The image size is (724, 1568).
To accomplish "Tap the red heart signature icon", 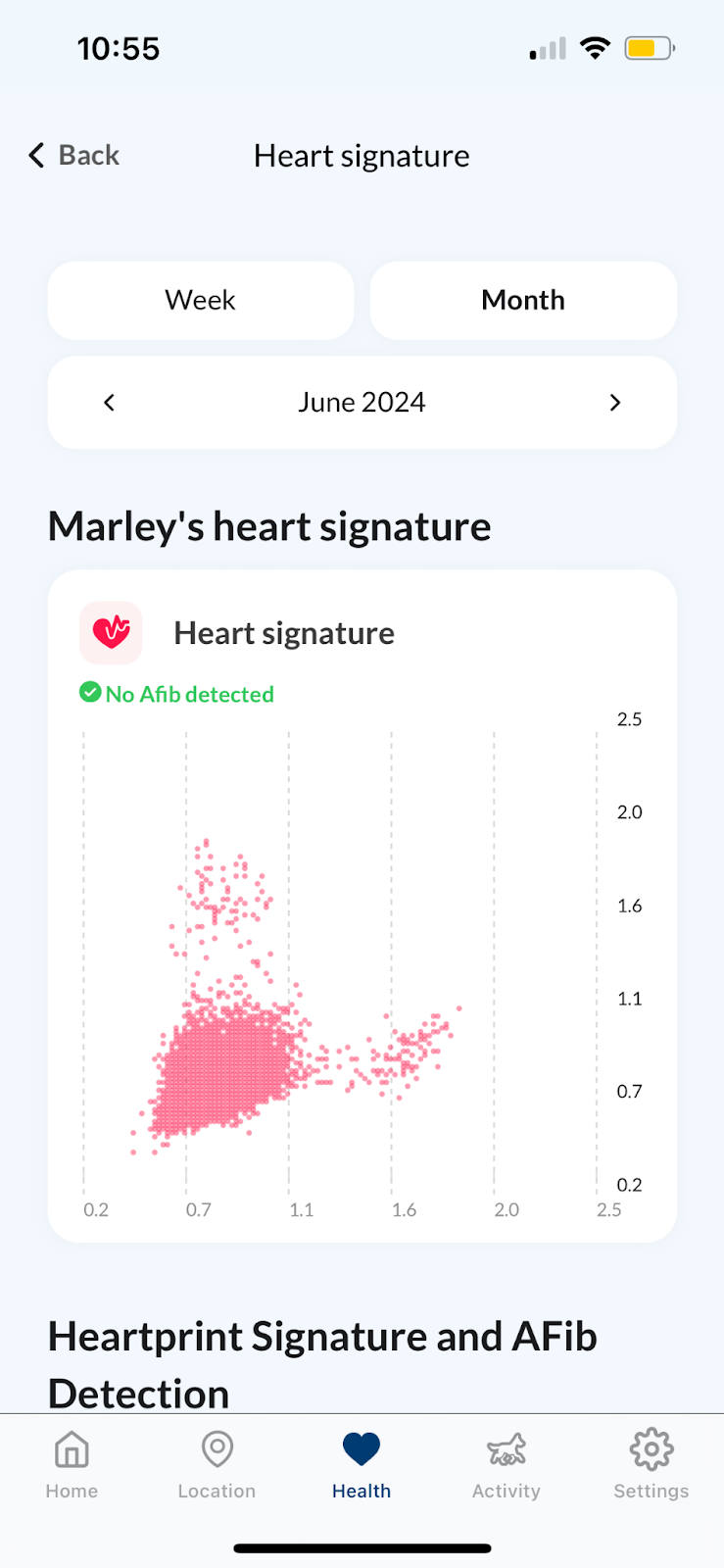I will click(x=111, y=632).
